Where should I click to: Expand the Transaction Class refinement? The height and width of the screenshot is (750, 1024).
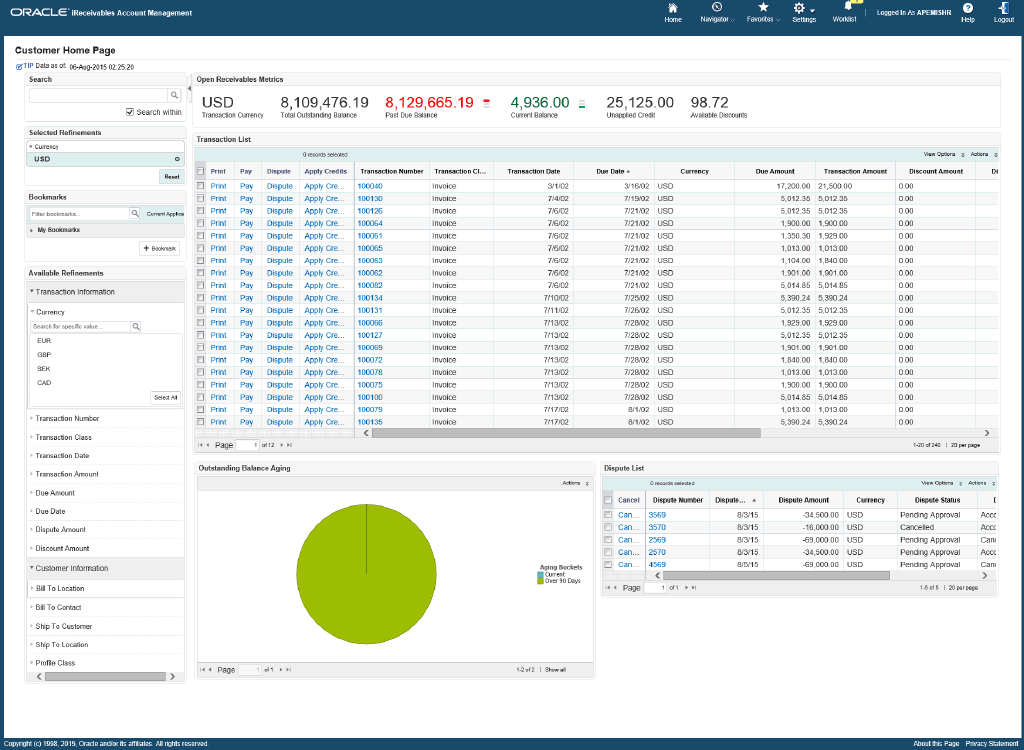pos(31,437)
